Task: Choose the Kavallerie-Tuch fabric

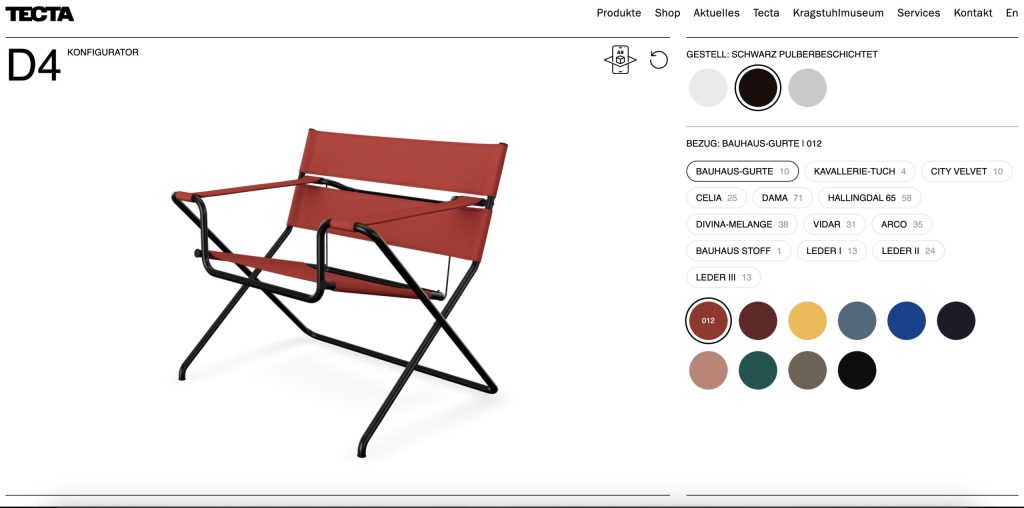Action: point(859,171)
